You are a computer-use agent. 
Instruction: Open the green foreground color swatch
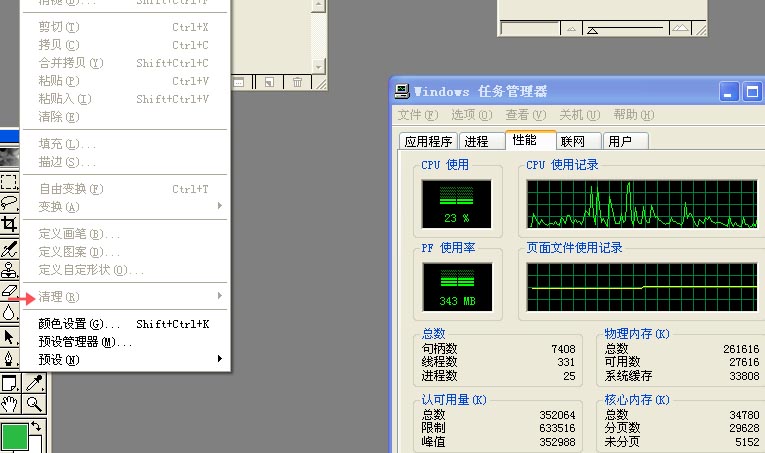[x=14, y=436]
